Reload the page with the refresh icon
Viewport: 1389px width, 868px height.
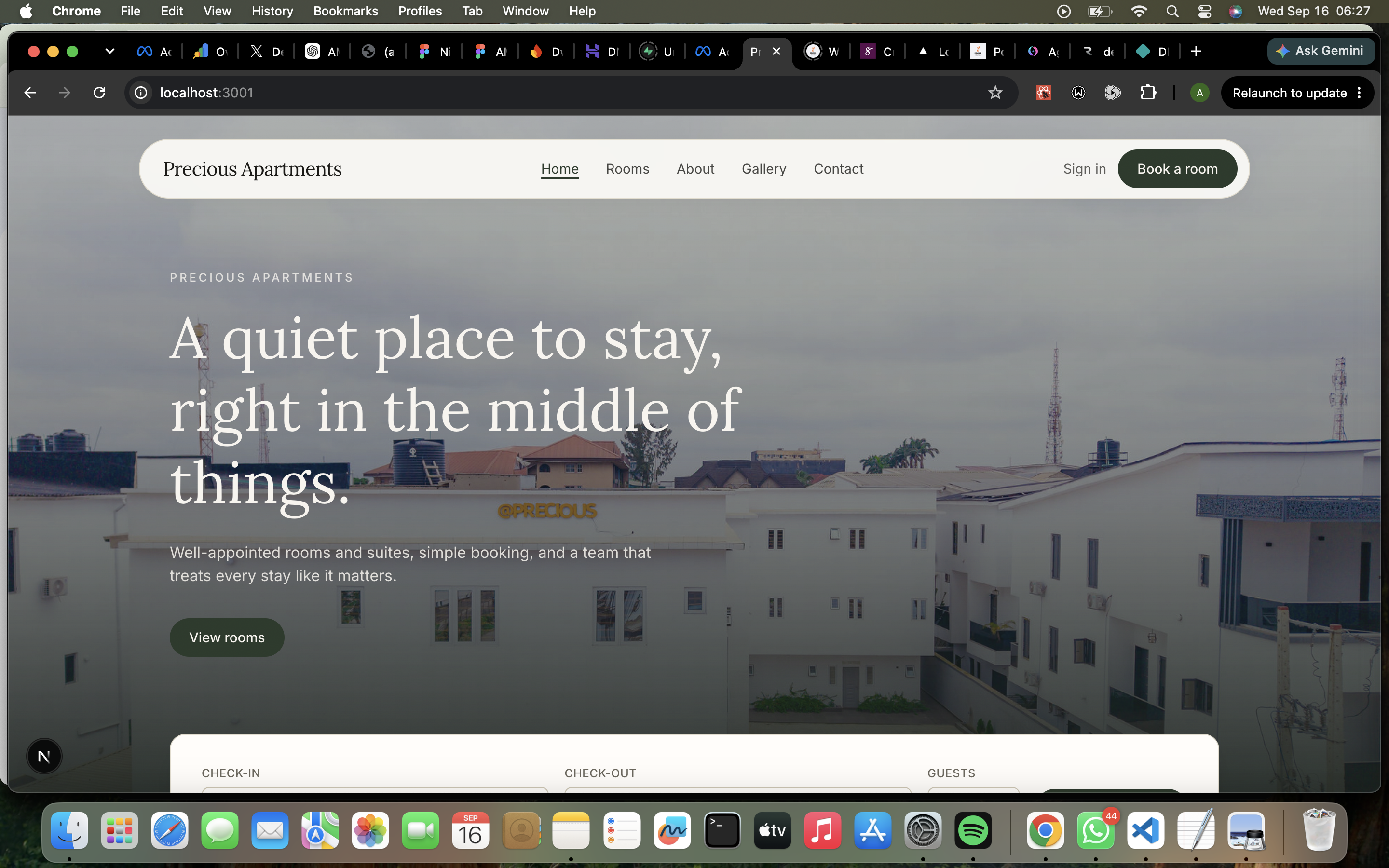[x=99, y=93]
